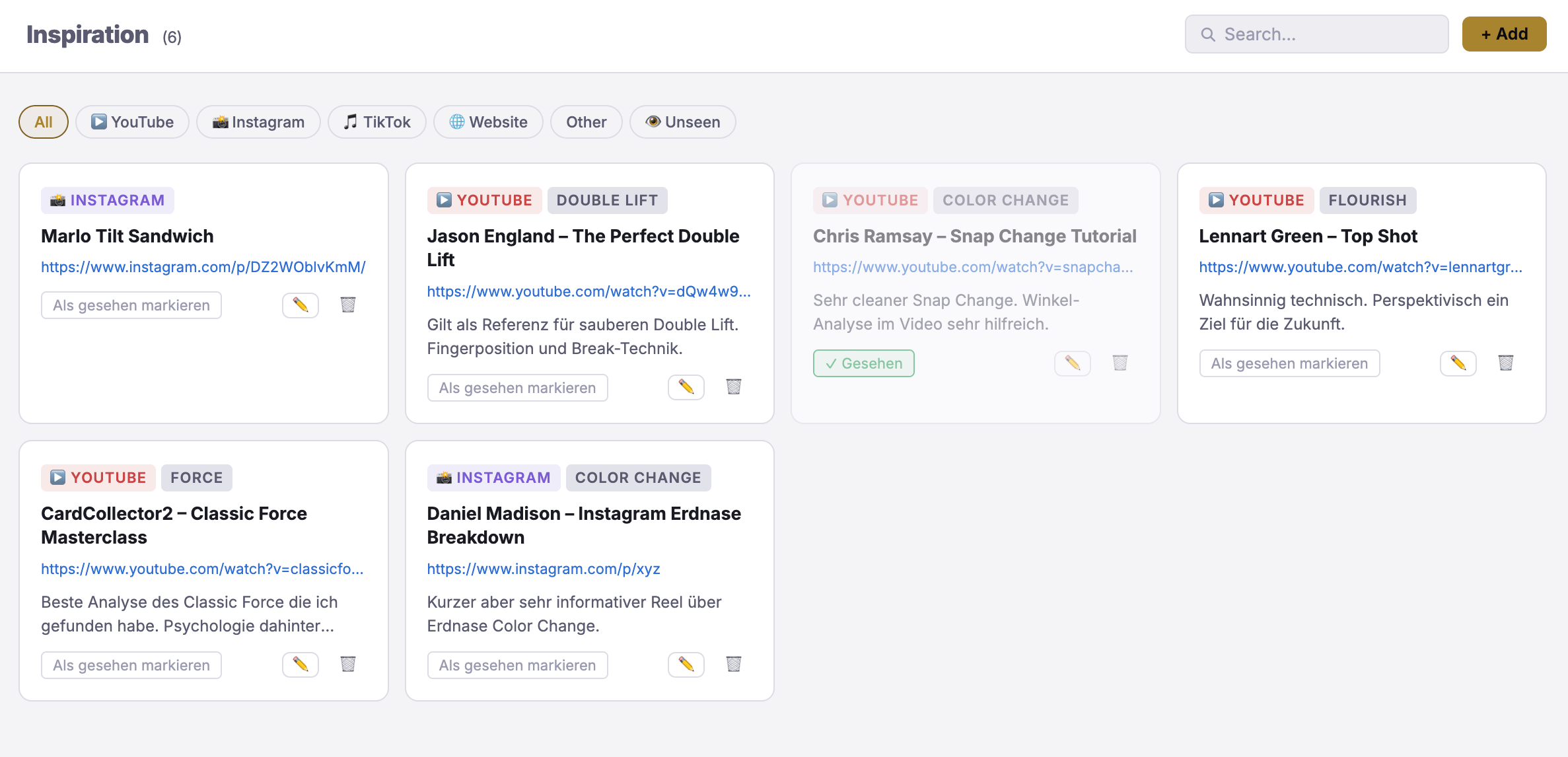Click COLOR CHANGE tag on Daniel Madison card
The height and width of the screenshot is (757, 1568).
pyautogui.click(x=638, y=478)
